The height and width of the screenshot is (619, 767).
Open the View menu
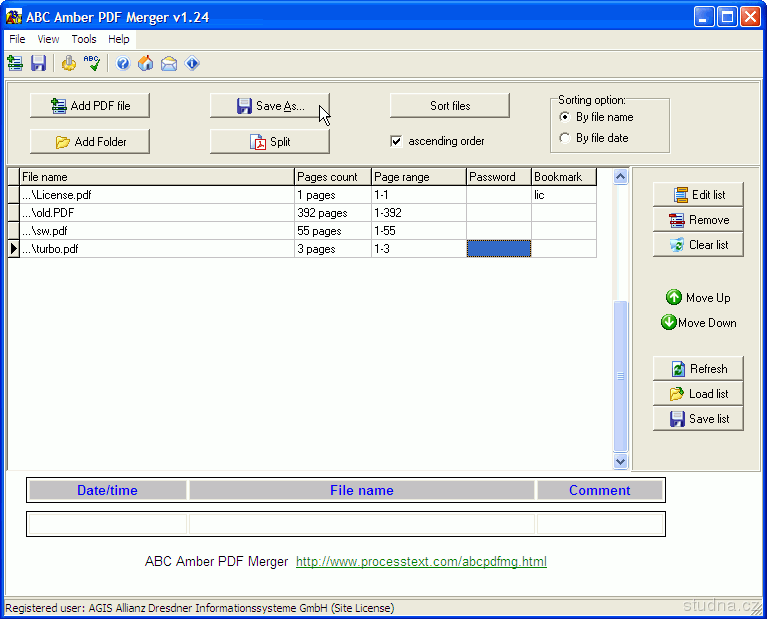(x=48, y=39)
